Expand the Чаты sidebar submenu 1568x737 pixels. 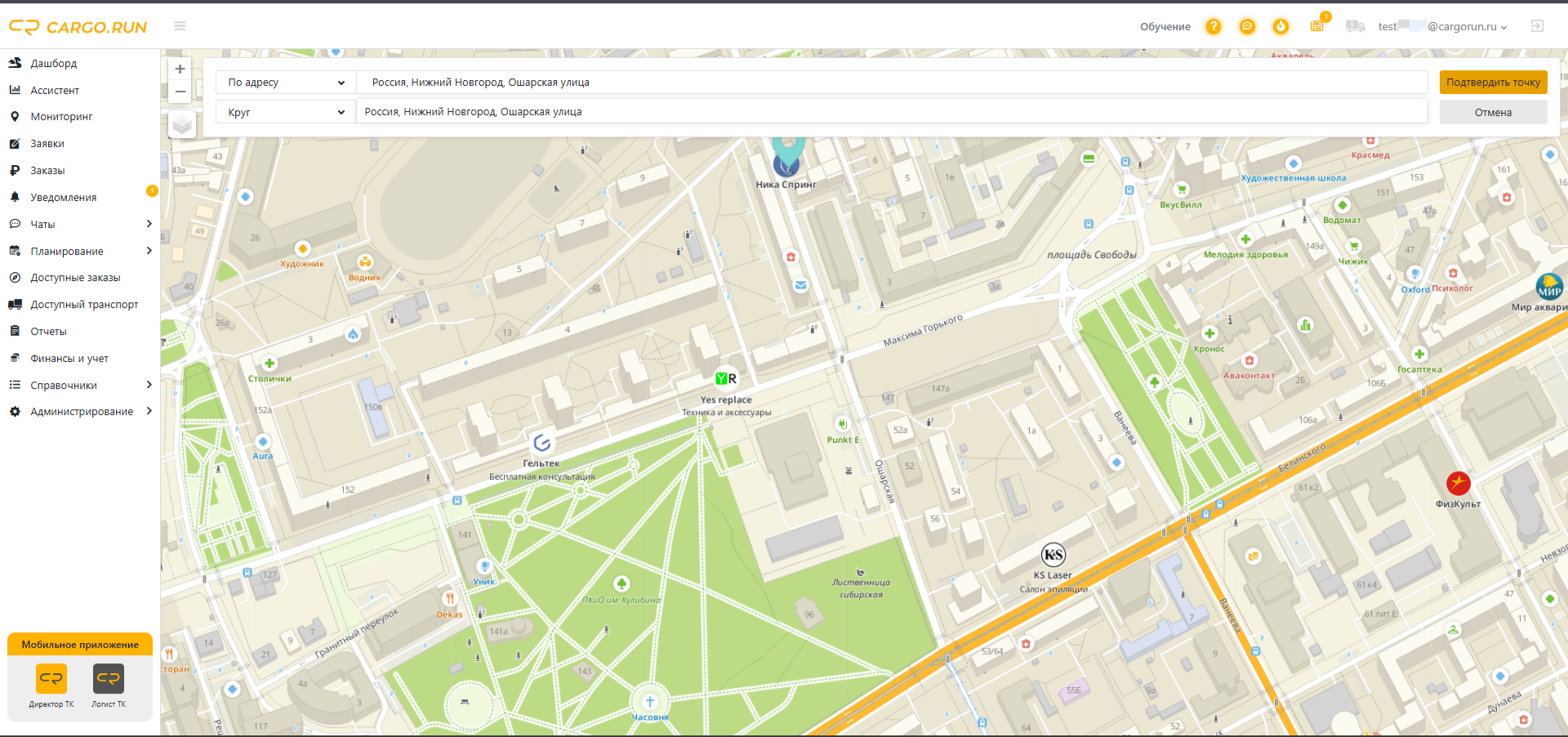tap(149, 224)
